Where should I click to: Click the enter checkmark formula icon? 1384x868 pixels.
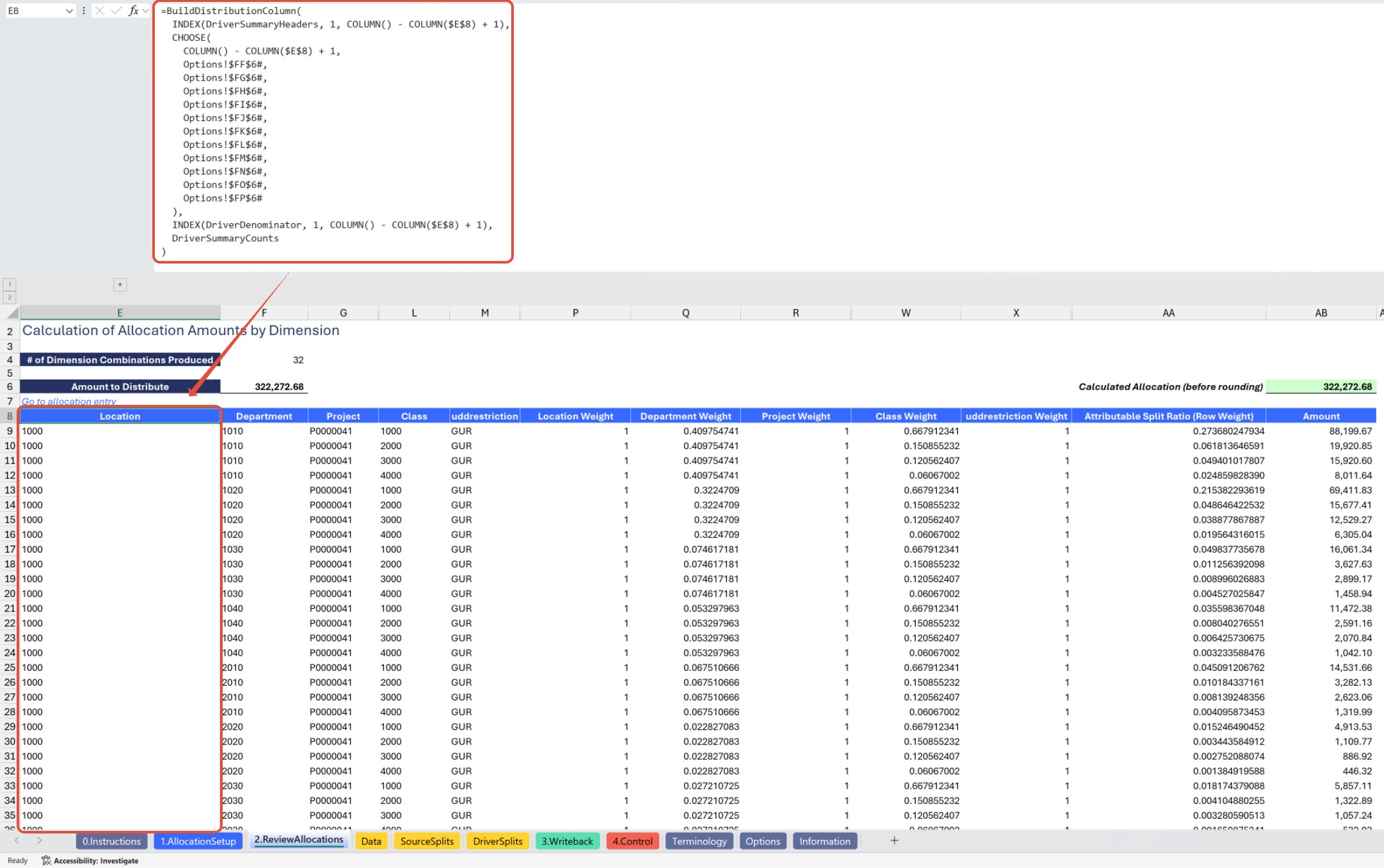(116, 10)
